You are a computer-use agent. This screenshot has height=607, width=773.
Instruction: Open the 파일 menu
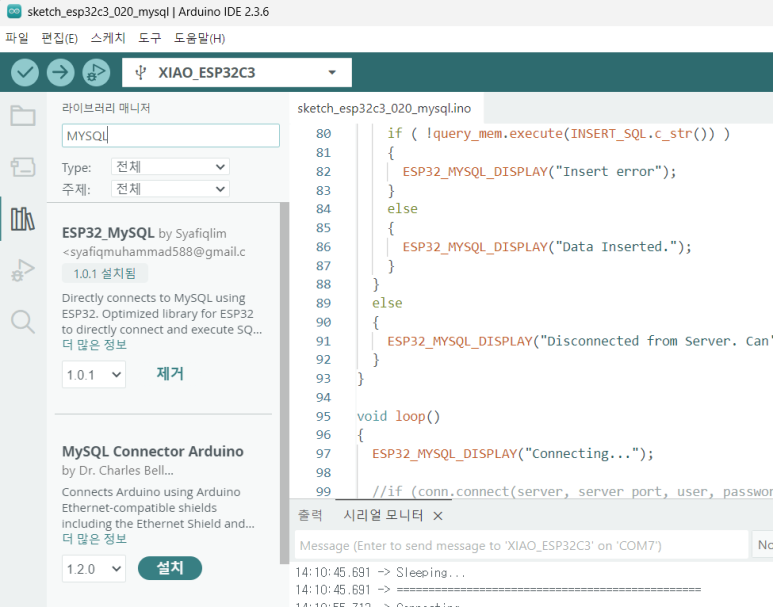[17, 38]
